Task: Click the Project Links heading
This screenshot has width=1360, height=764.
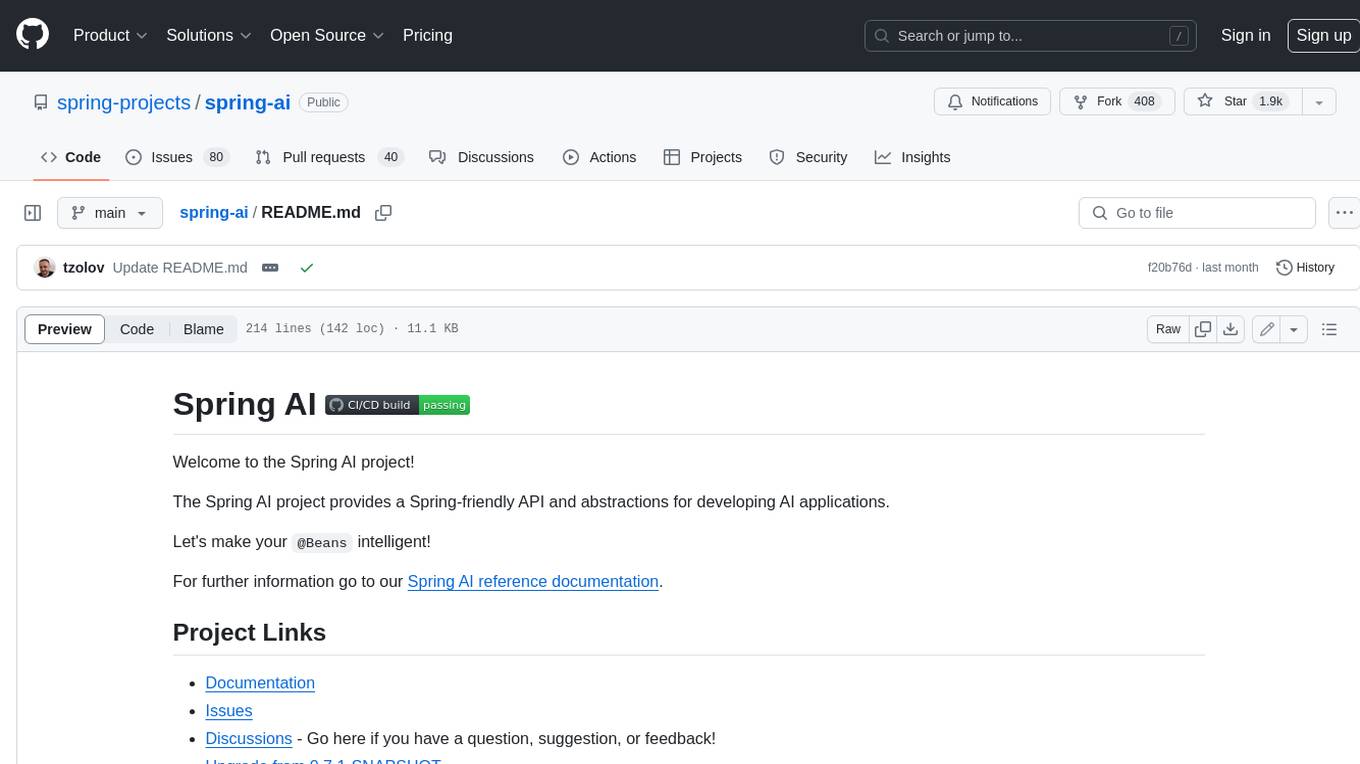Action: point(249,632)
